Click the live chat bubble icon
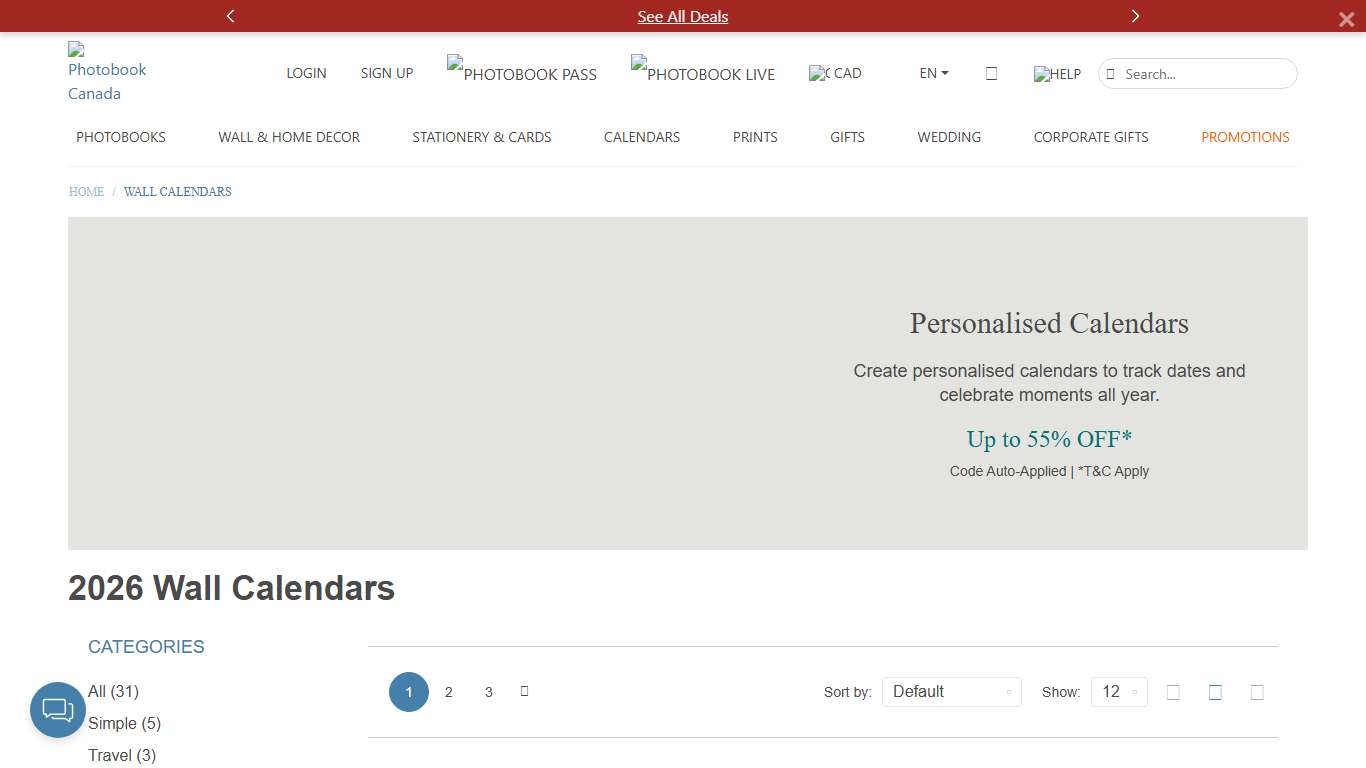 tap(58, 710)
